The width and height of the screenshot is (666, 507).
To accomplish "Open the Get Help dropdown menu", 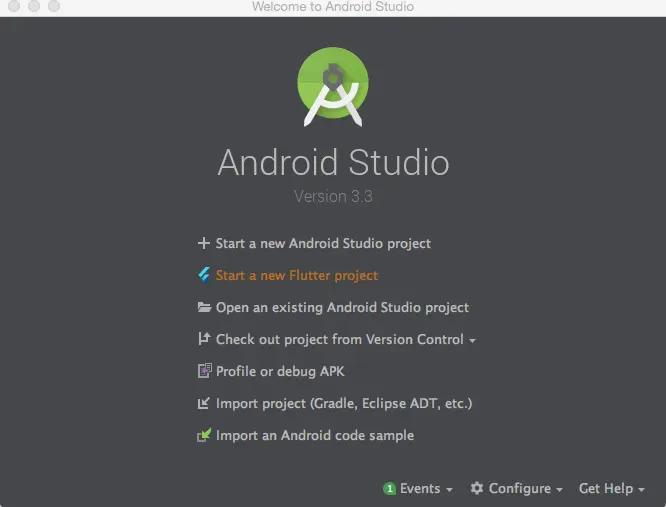I will pyautogui.click(x=612, y=489).
